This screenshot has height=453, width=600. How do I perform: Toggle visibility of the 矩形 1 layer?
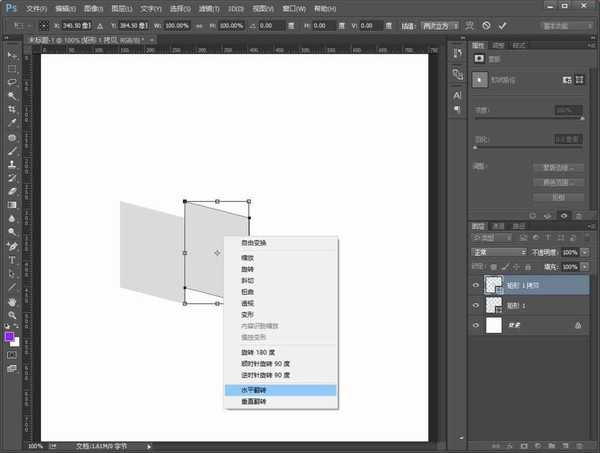pos(477,305)
